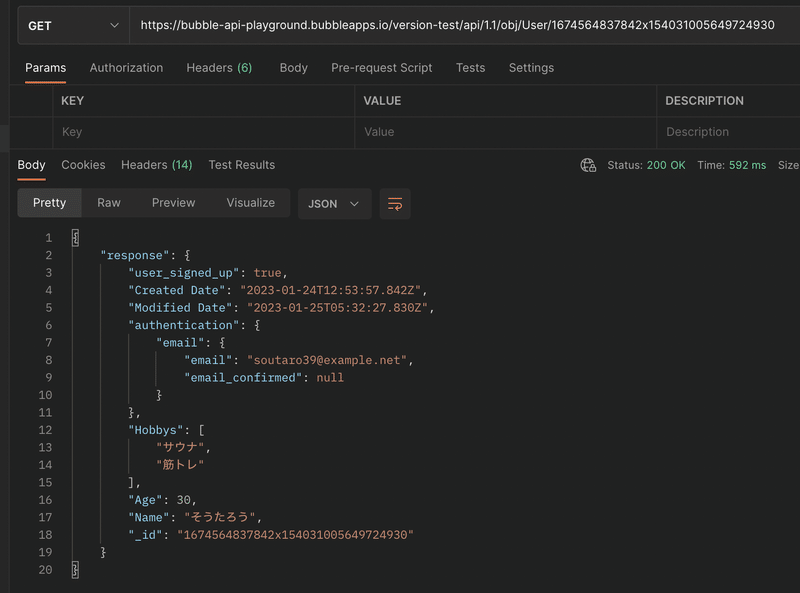The height and width of the screenshot is (593, 800).
Task: Toggle the word wrap icon
Action: tap(395, 204)
